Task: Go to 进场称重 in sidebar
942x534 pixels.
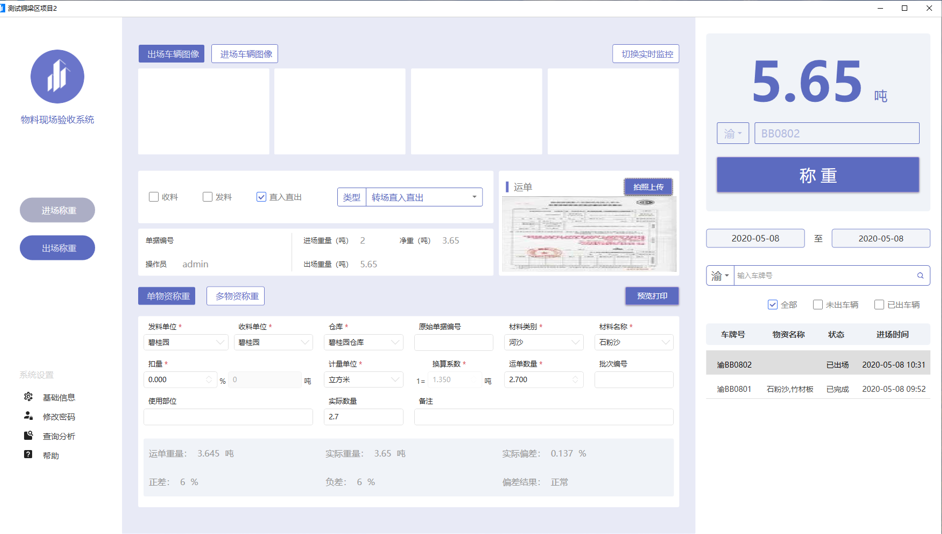Action: coord(58,210)
